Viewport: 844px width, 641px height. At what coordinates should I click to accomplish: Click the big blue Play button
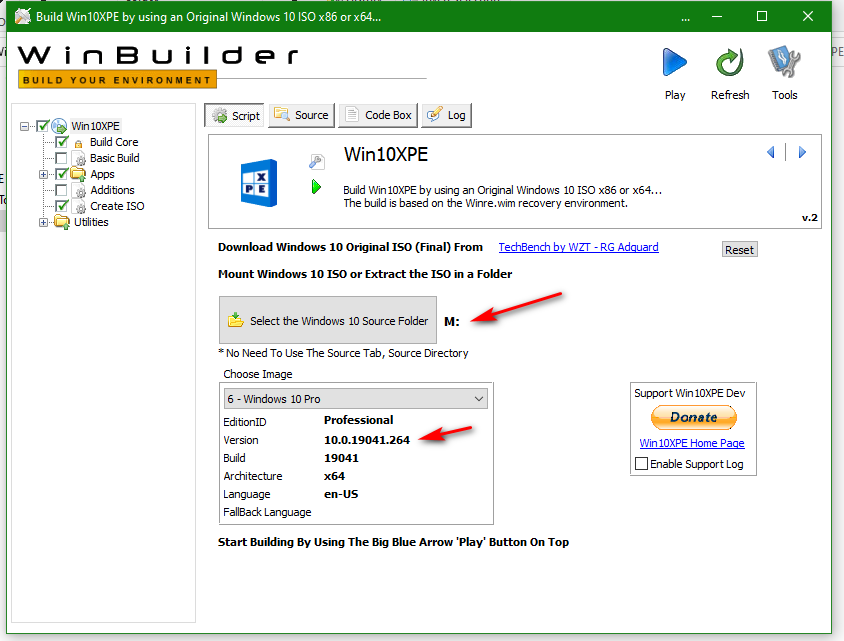click(674, 62)
